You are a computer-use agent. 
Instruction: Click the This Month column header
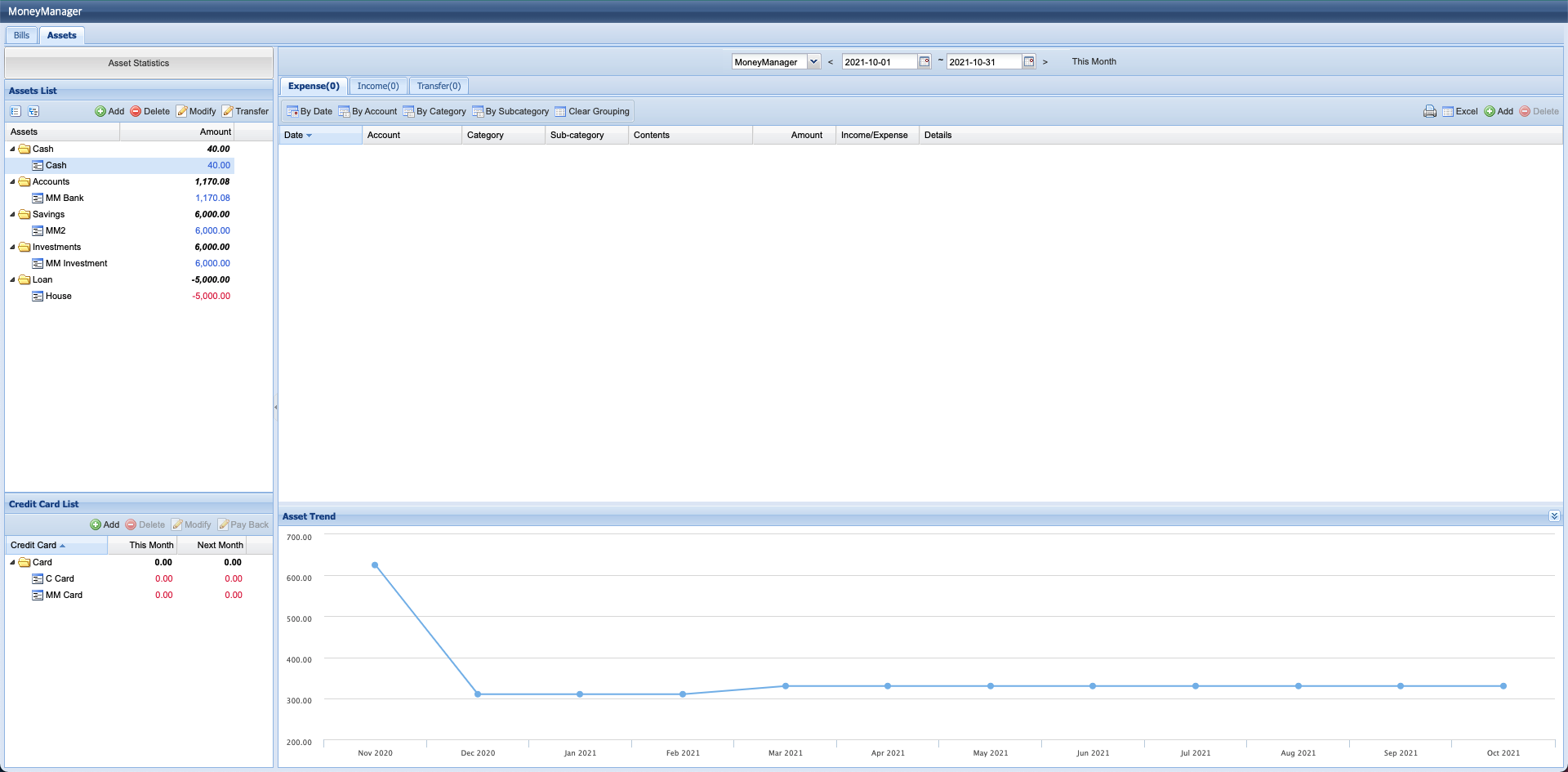pos(142,545)
